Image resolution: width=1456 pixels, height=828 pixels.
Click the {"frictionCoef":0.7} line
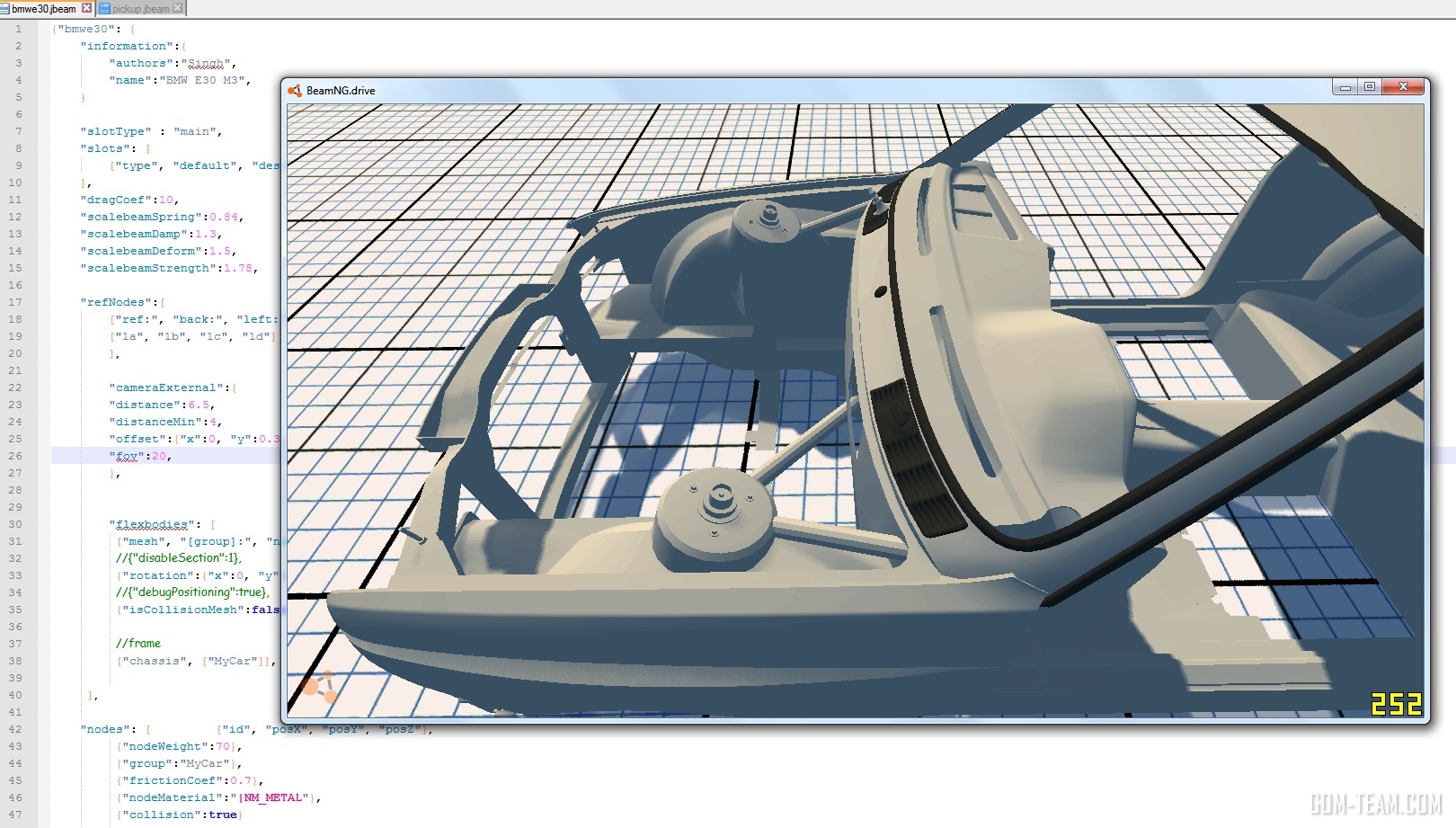(x=190, y=780)
